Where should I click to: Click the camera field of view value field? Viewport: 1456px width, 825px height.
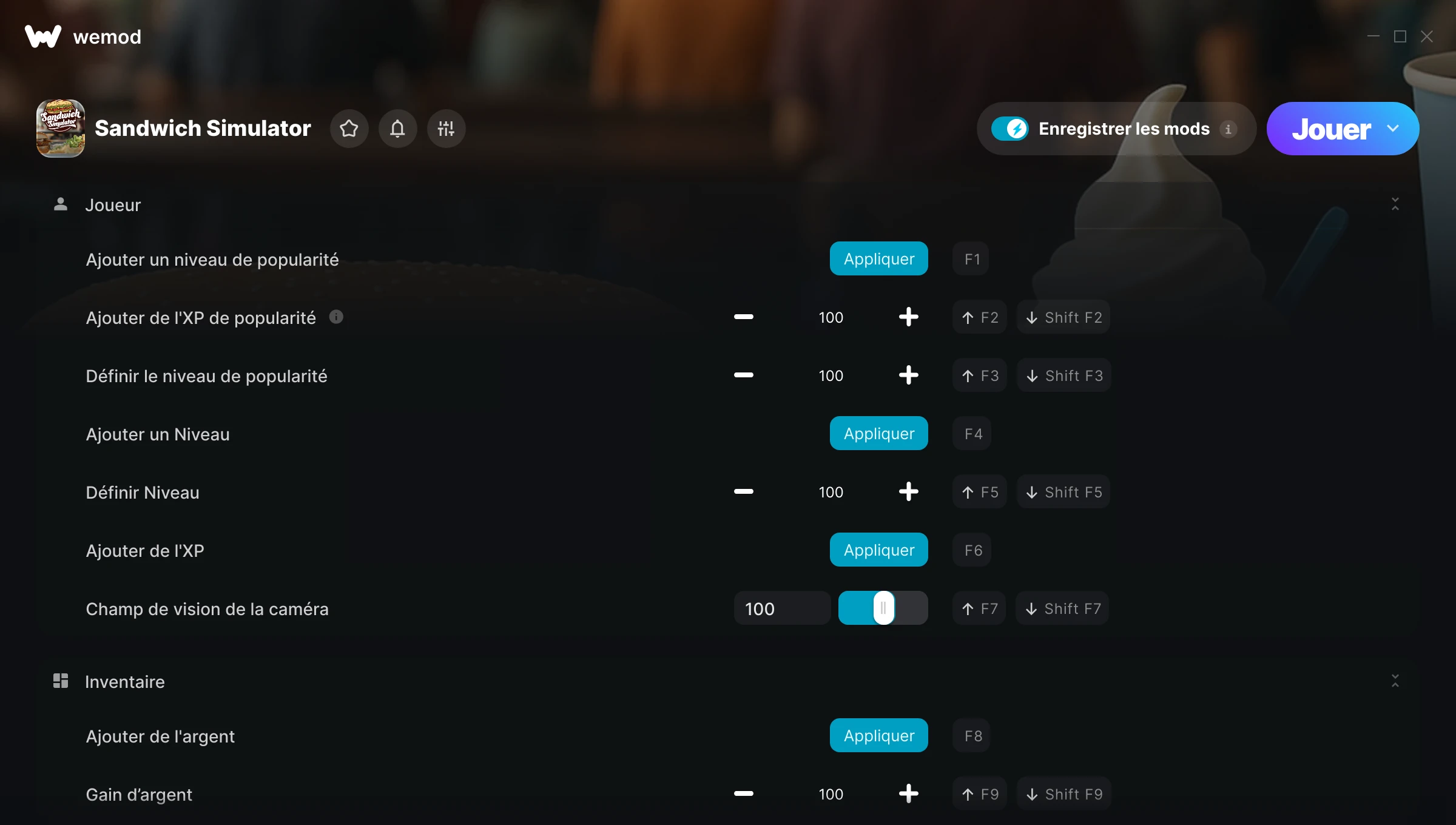click(x=782, y=608)
